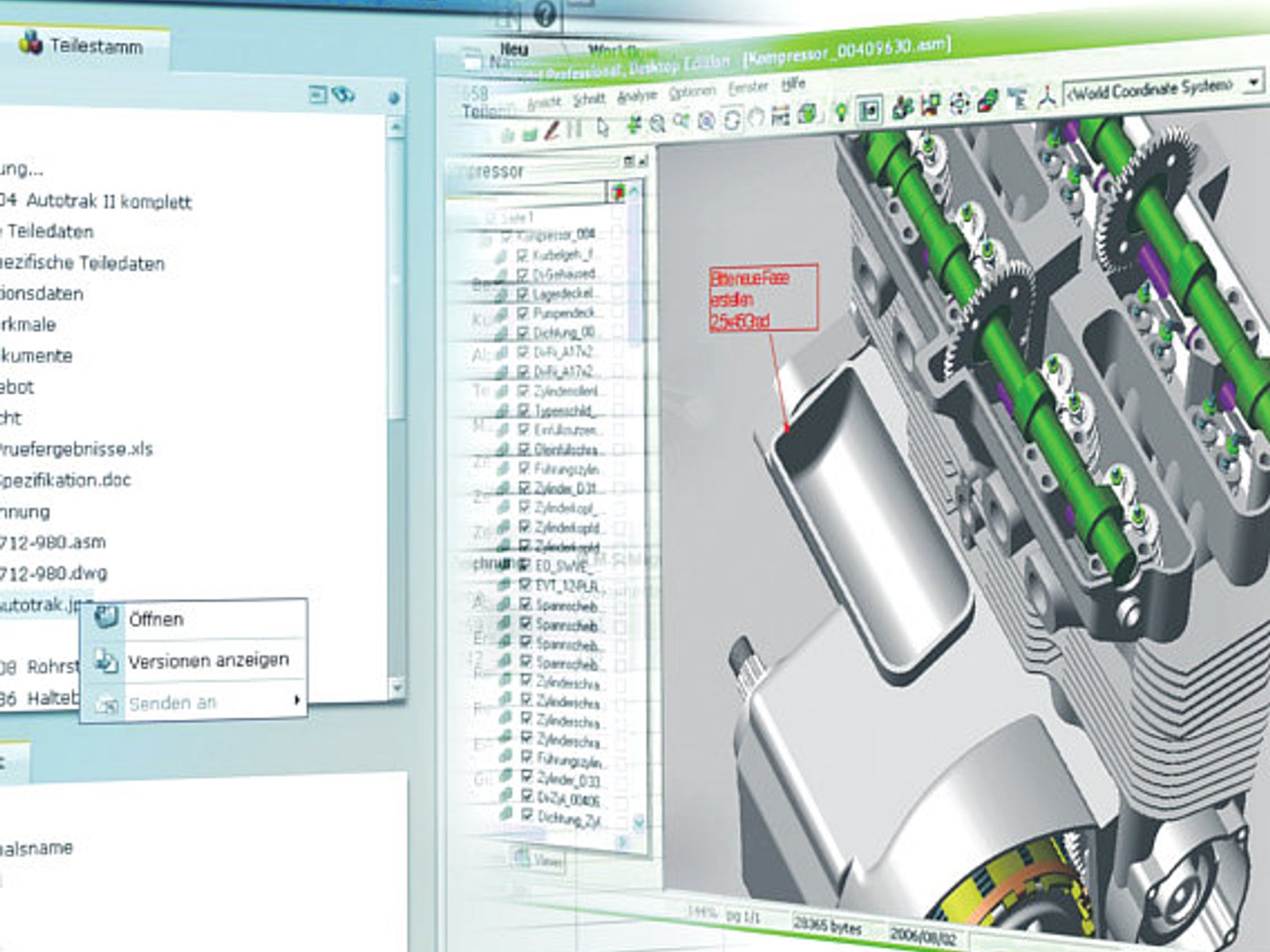
Task: Click the parts tree scroll right arrow
Action: pyautogui.click(x=623, y=843)
